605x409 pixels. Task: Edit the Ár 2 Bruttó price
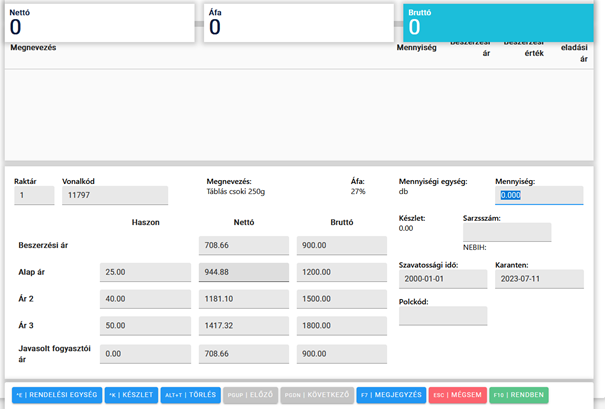(341, 299)
